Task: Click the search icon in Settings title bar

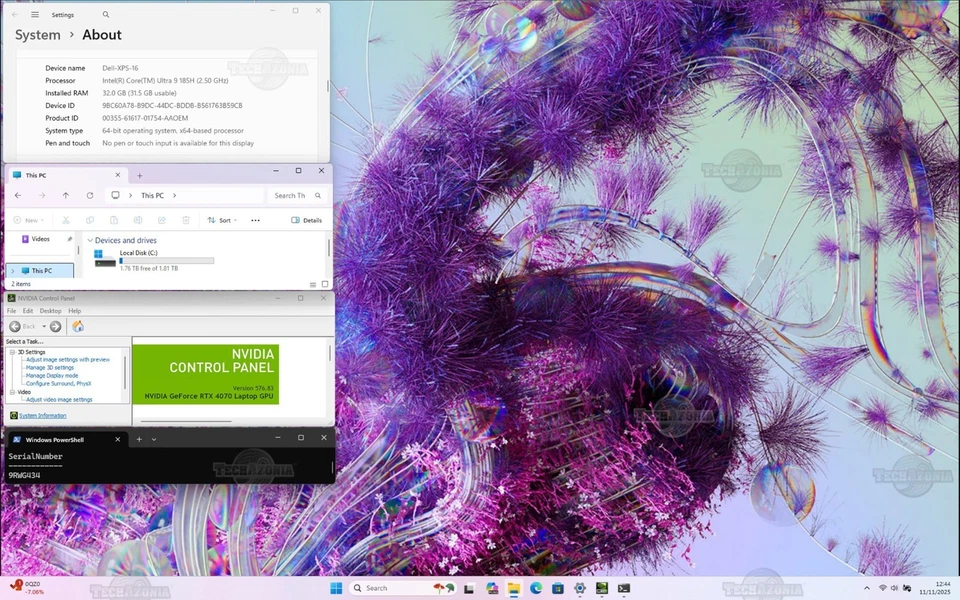Action: 106,15
